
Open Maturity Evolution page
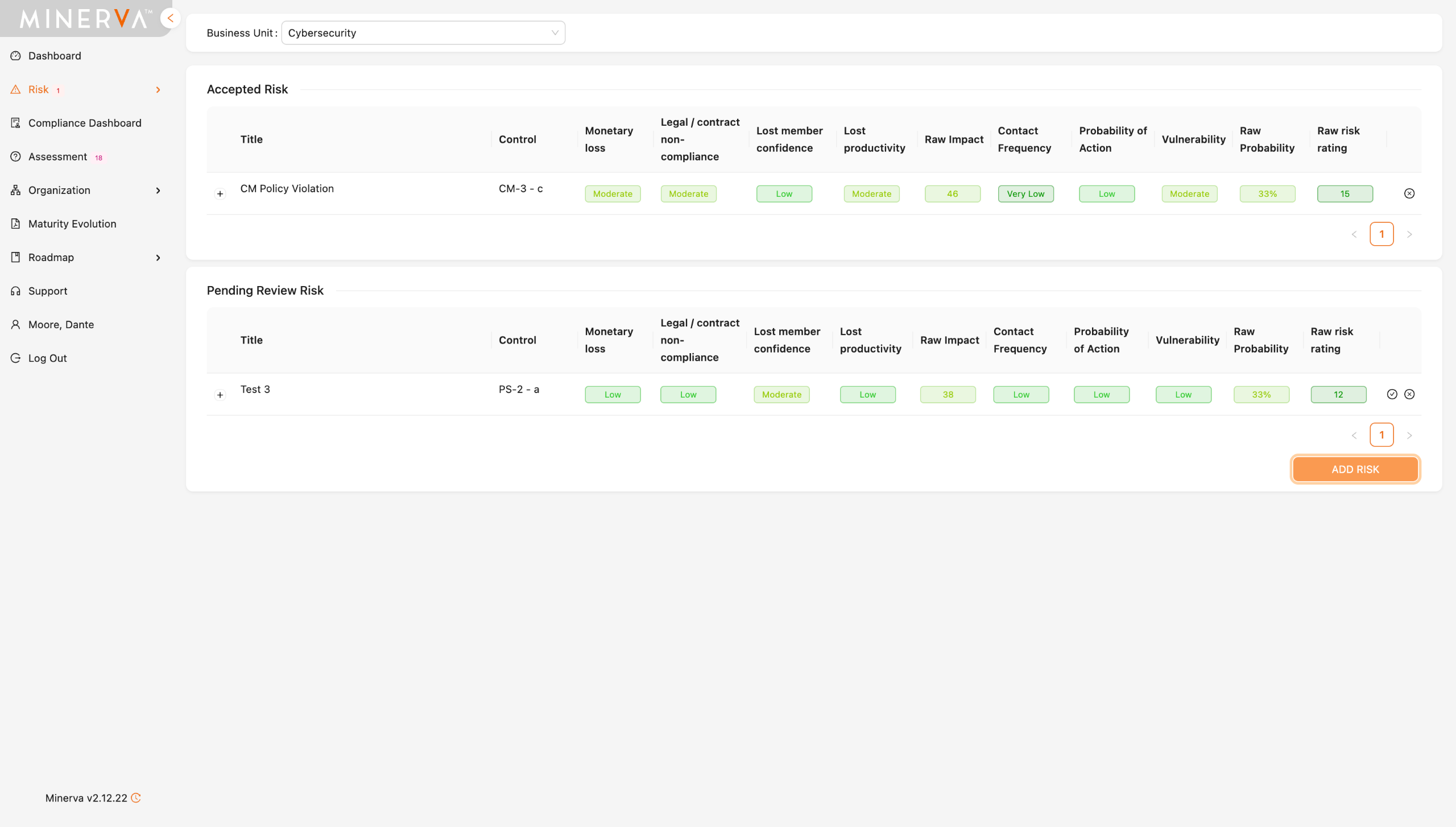72,224
